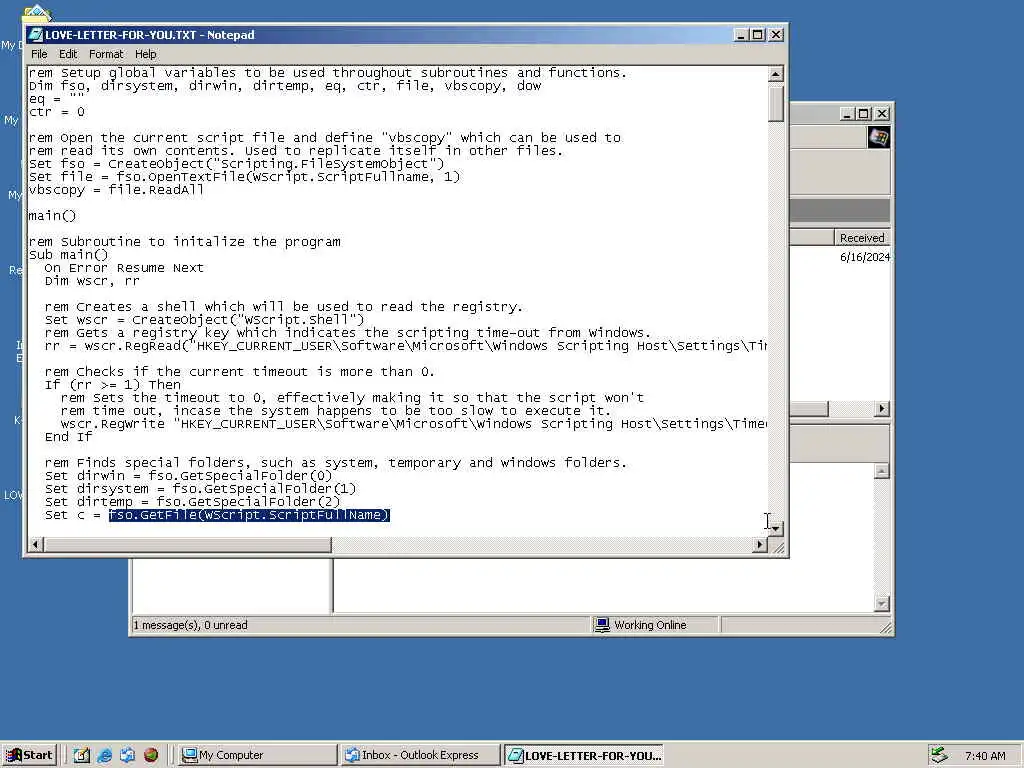Click the system tray network icon
Image resolution: width=1024 pixels, height=768 pixels.
tap(939, 755)
